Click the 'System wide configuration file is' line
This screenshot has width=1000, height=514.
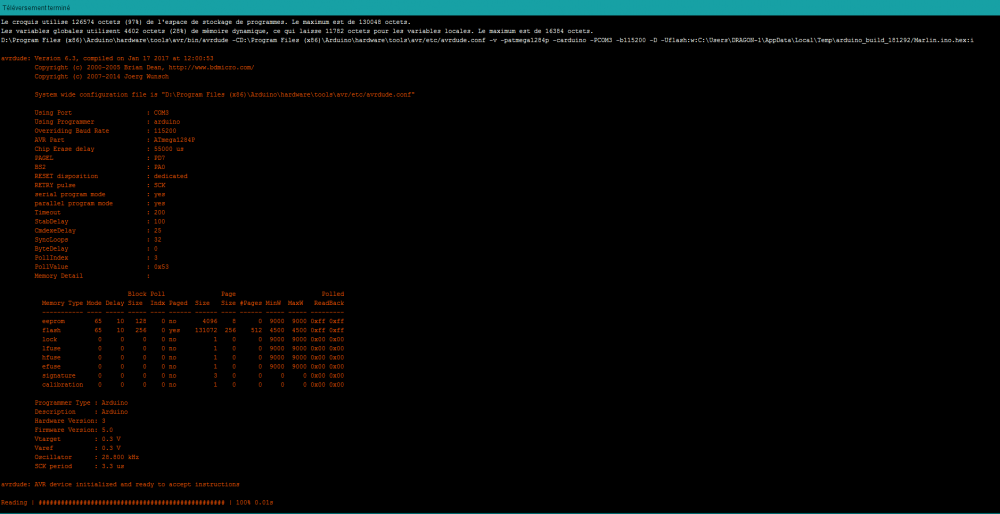[x=224, y=94]
